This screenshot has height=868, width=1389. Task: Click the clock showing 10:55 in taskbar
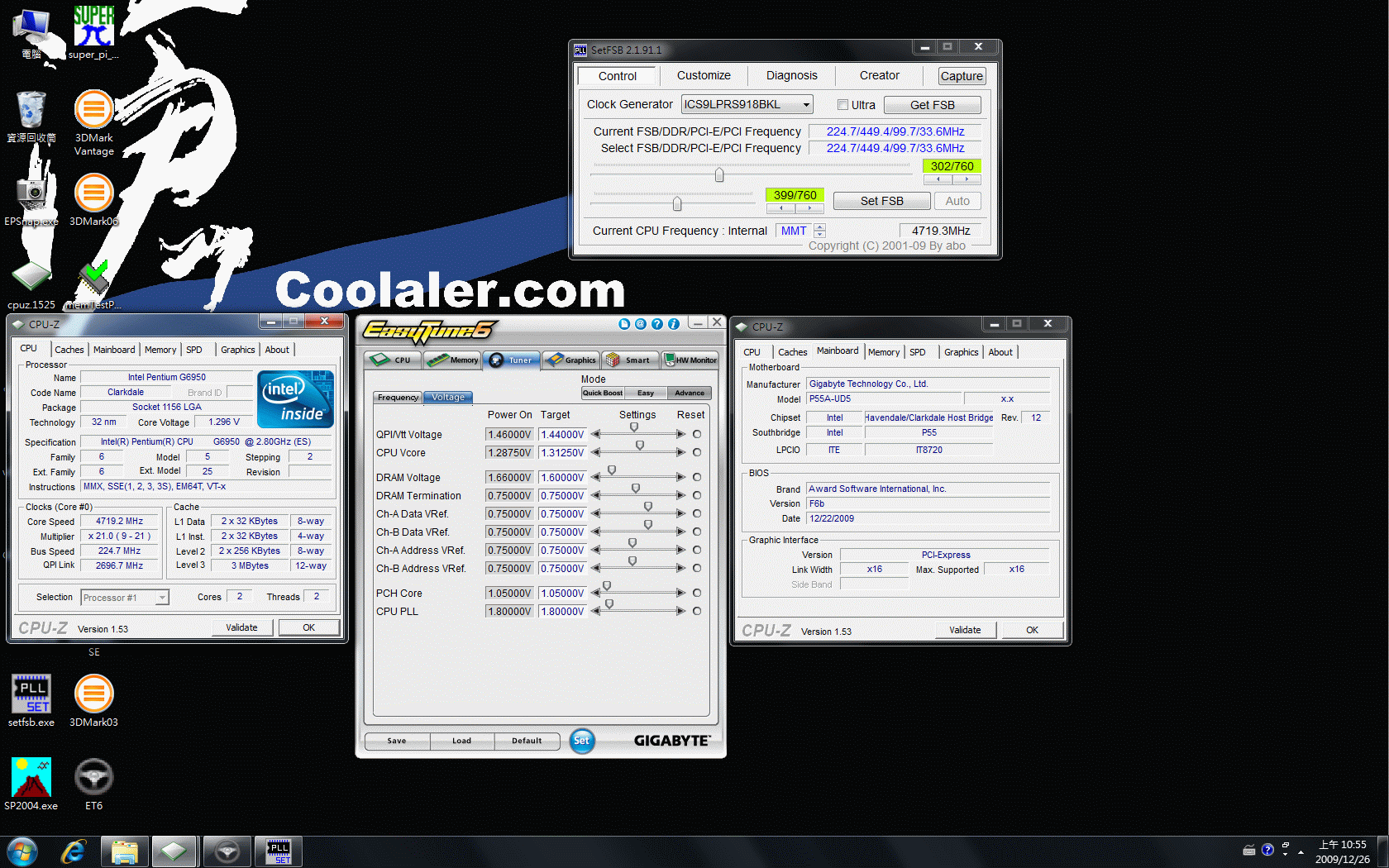1342,844
